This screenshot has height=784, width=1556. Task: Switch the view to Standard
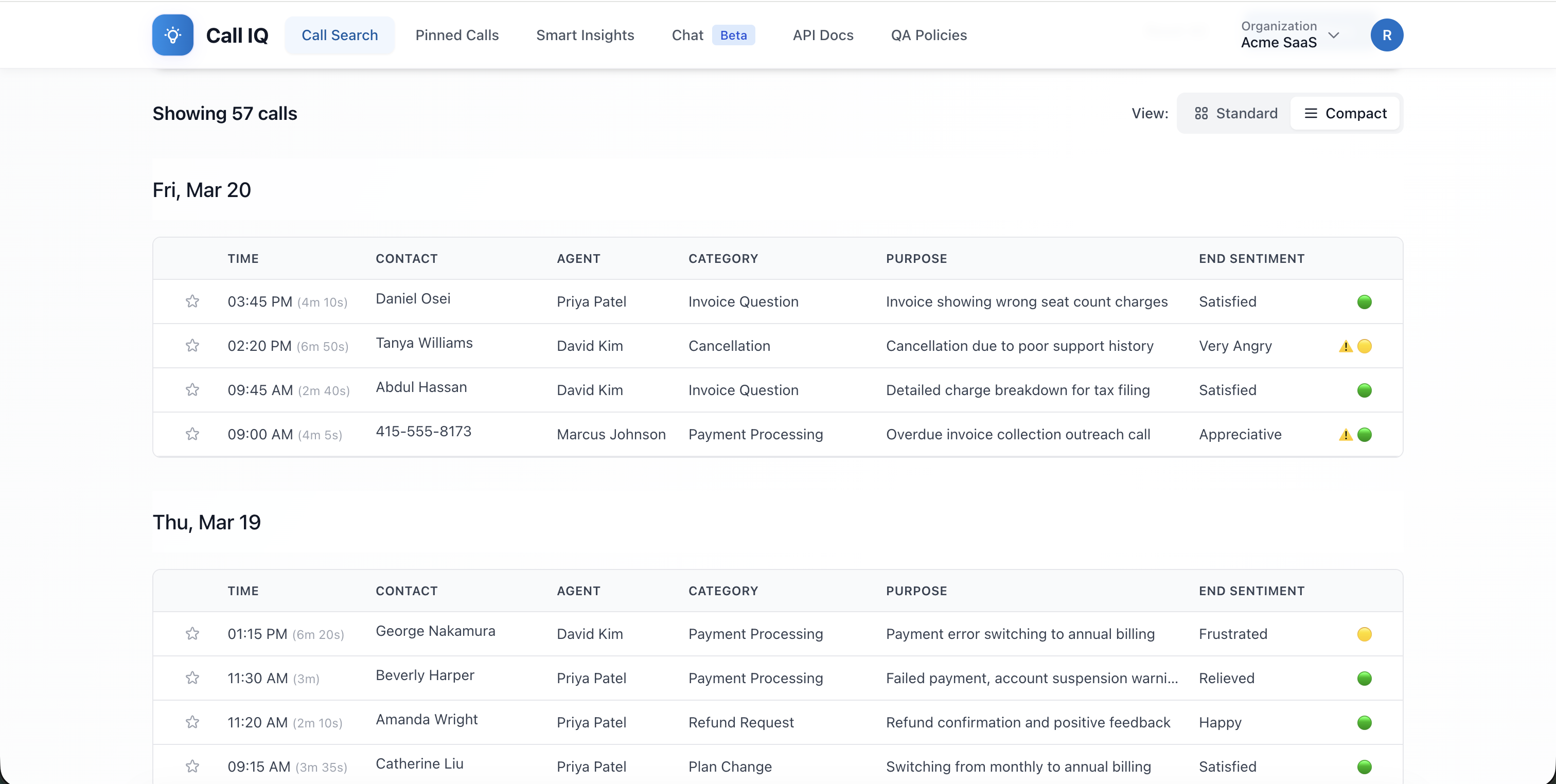[1234, 113]
